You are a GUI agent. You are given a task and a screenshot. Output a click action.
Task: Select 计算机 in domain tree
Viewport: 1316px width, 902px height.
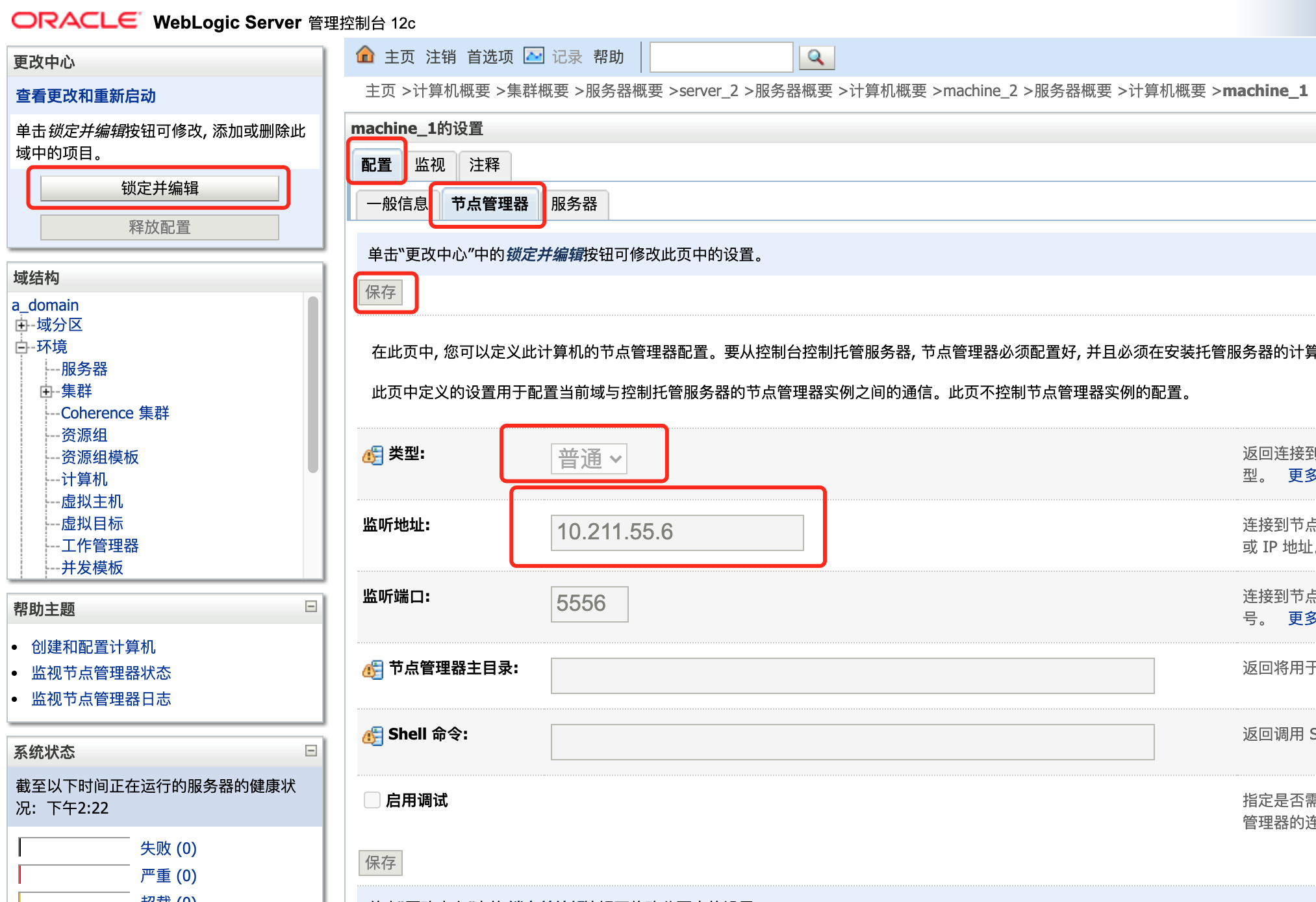84,480
